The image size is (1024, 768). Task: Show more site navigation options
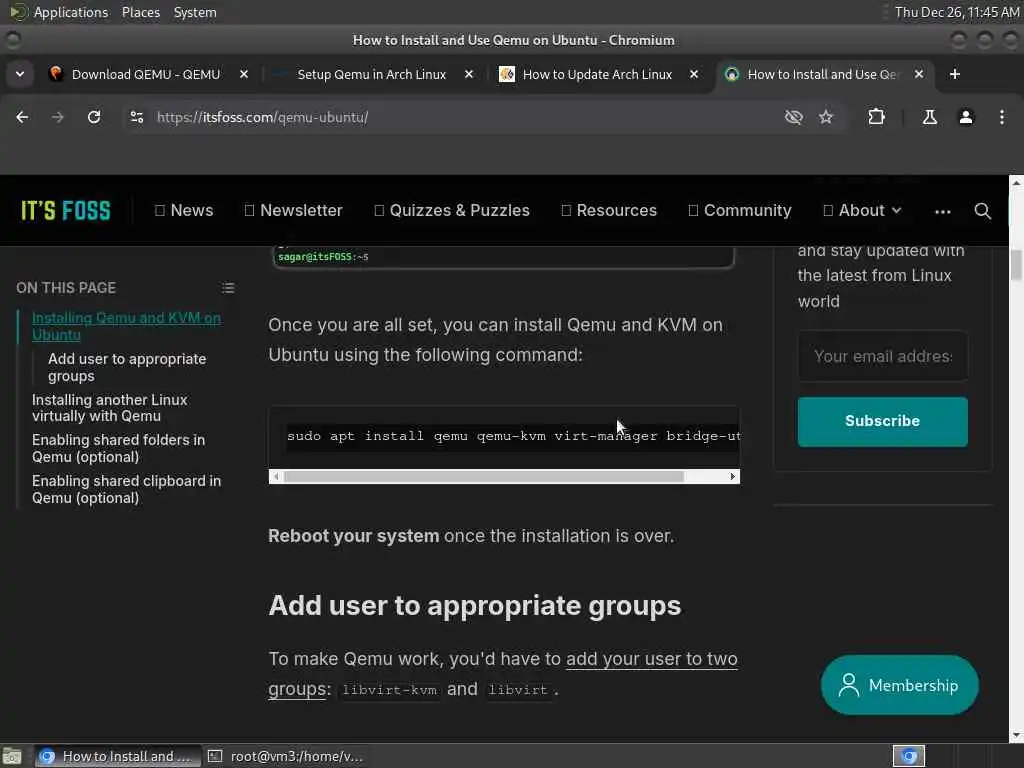point(942,211)
